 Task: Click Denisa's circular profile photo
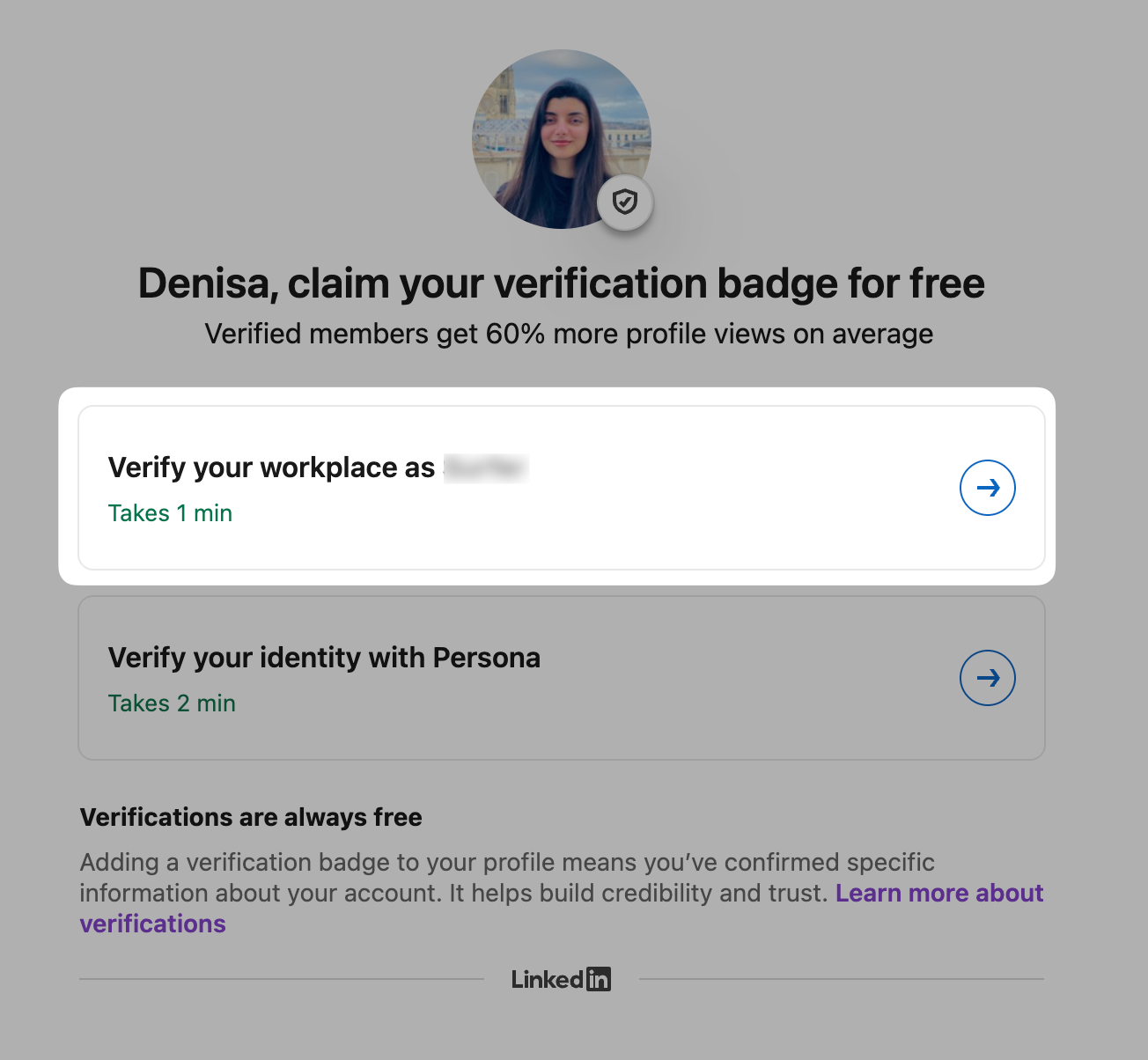[x=561, y=136]
